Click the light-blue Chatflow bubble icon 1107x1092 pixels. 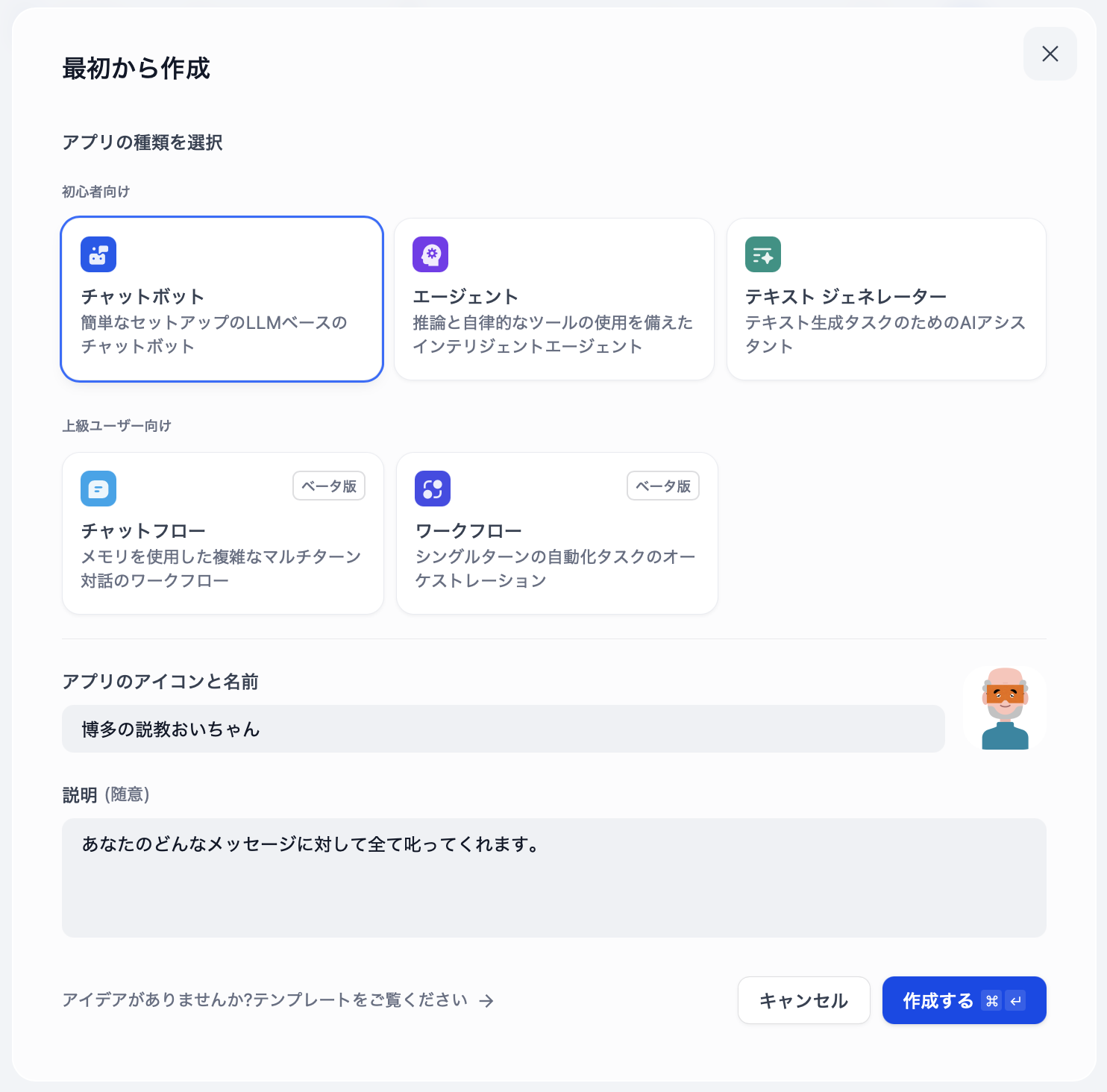98,489
